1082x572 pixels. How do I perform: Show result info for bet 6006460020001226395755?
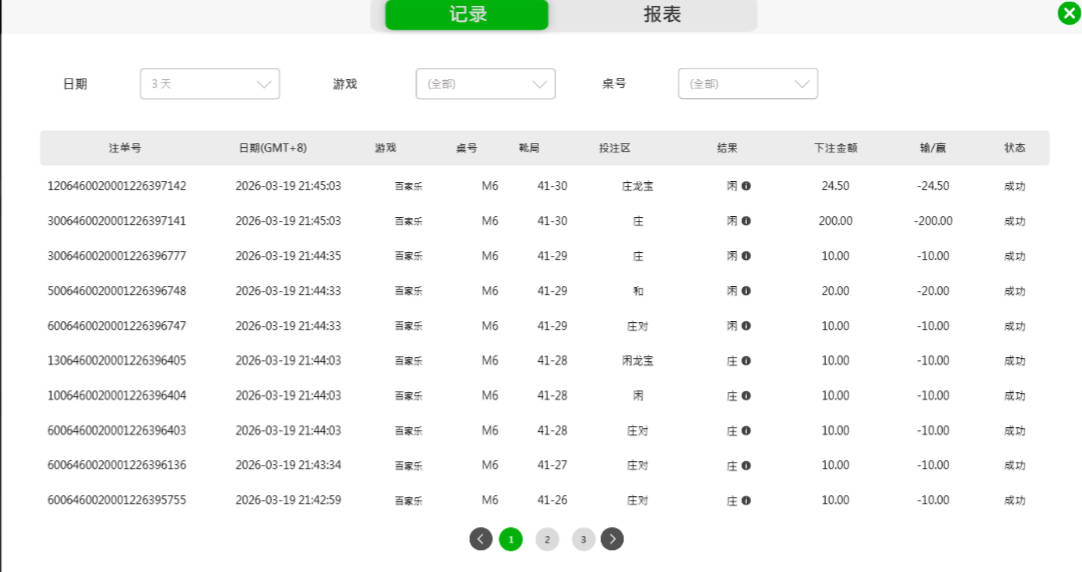[746, 501]
